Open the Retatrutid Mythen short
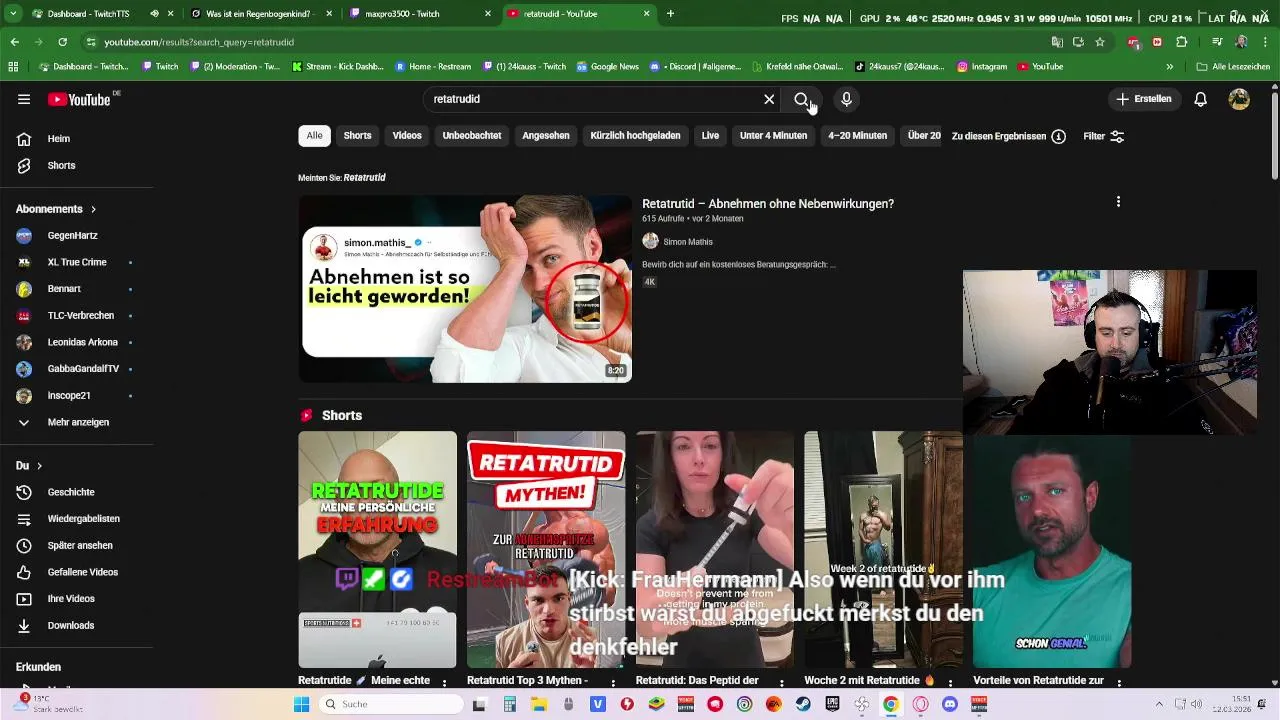 tap(546, 549)
